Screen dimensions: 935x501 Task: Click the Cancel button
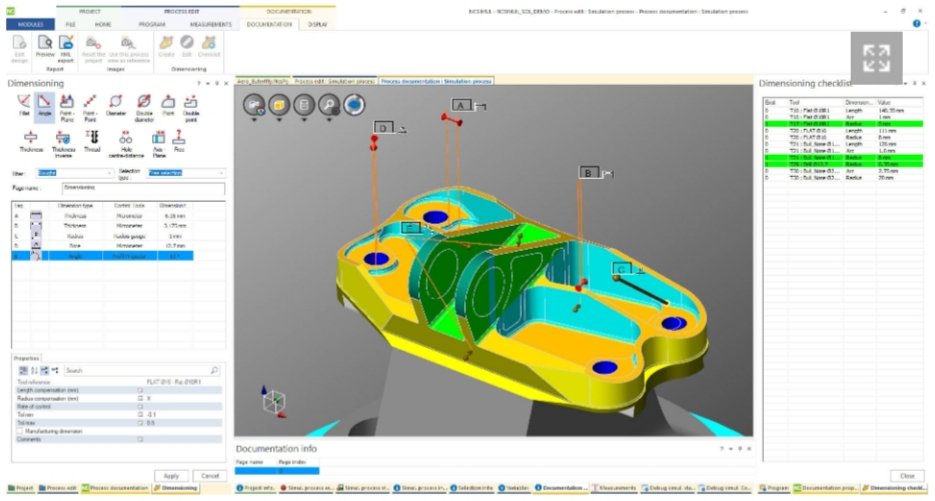tap(210, 476)
